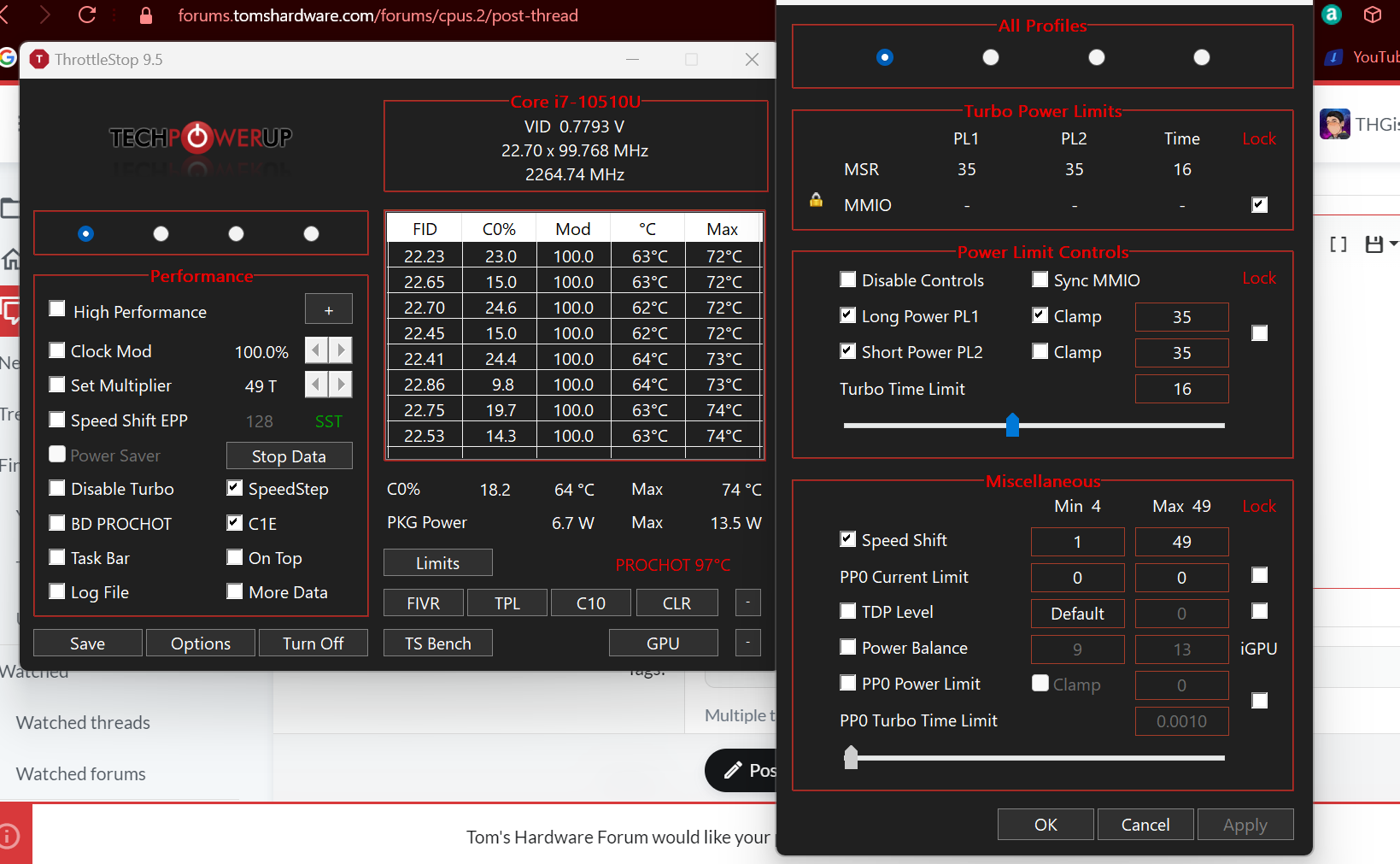Open the FIVR window
The height and width of the screenshot is (864, 1400).
[x=424, y=603]
